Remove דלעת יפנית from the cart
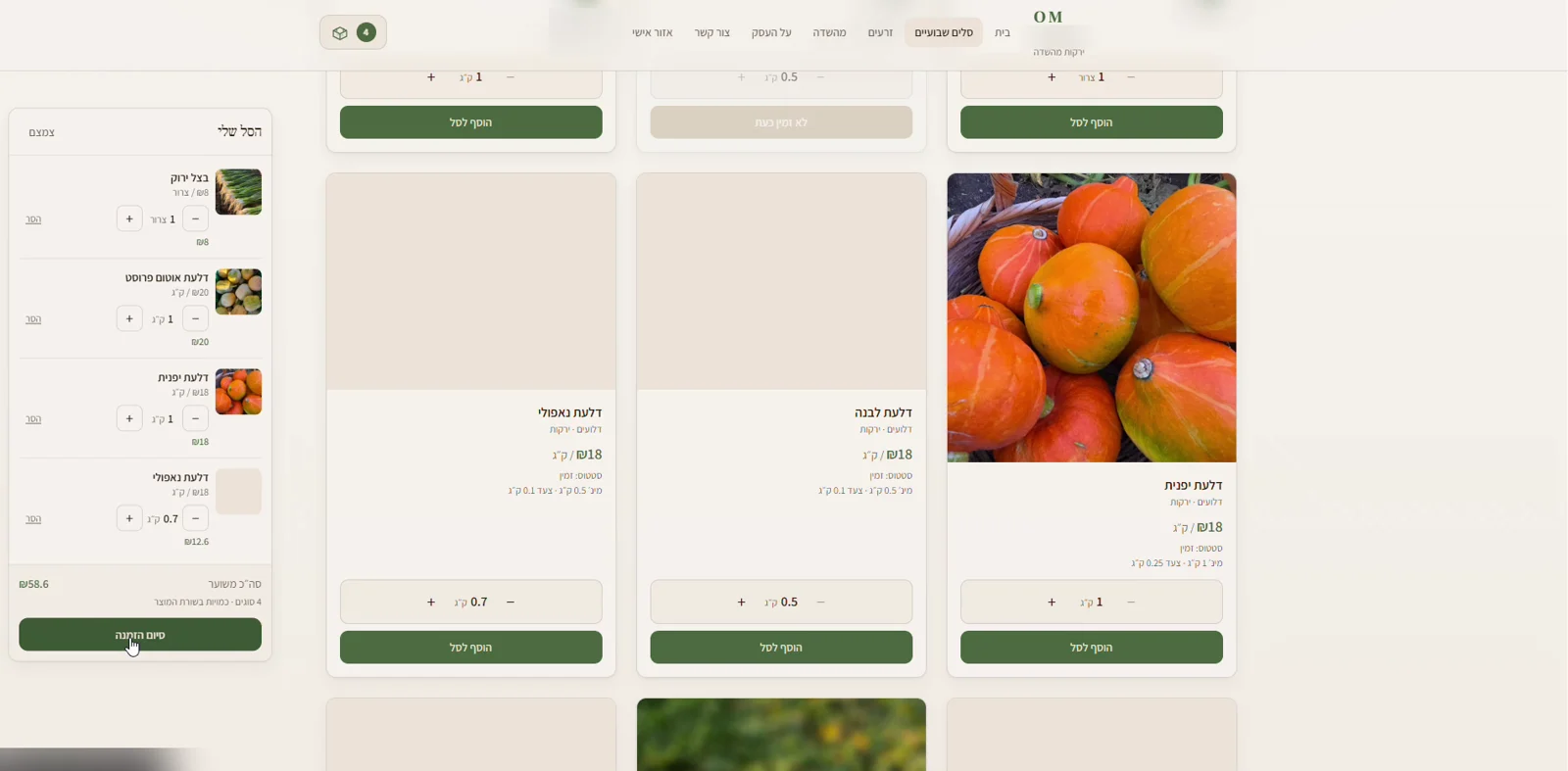 [33, 419]
